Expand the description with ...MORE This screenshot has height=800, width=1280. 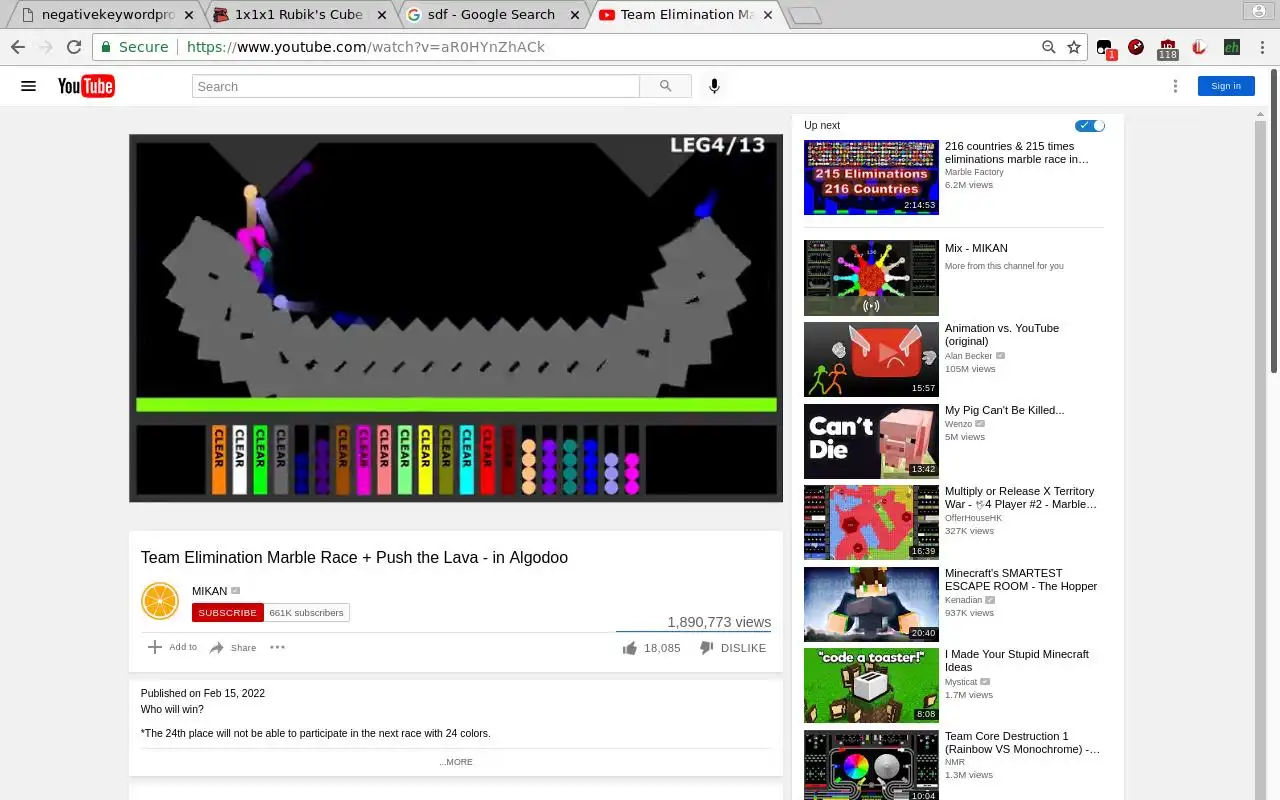click(x=456, y=762)
